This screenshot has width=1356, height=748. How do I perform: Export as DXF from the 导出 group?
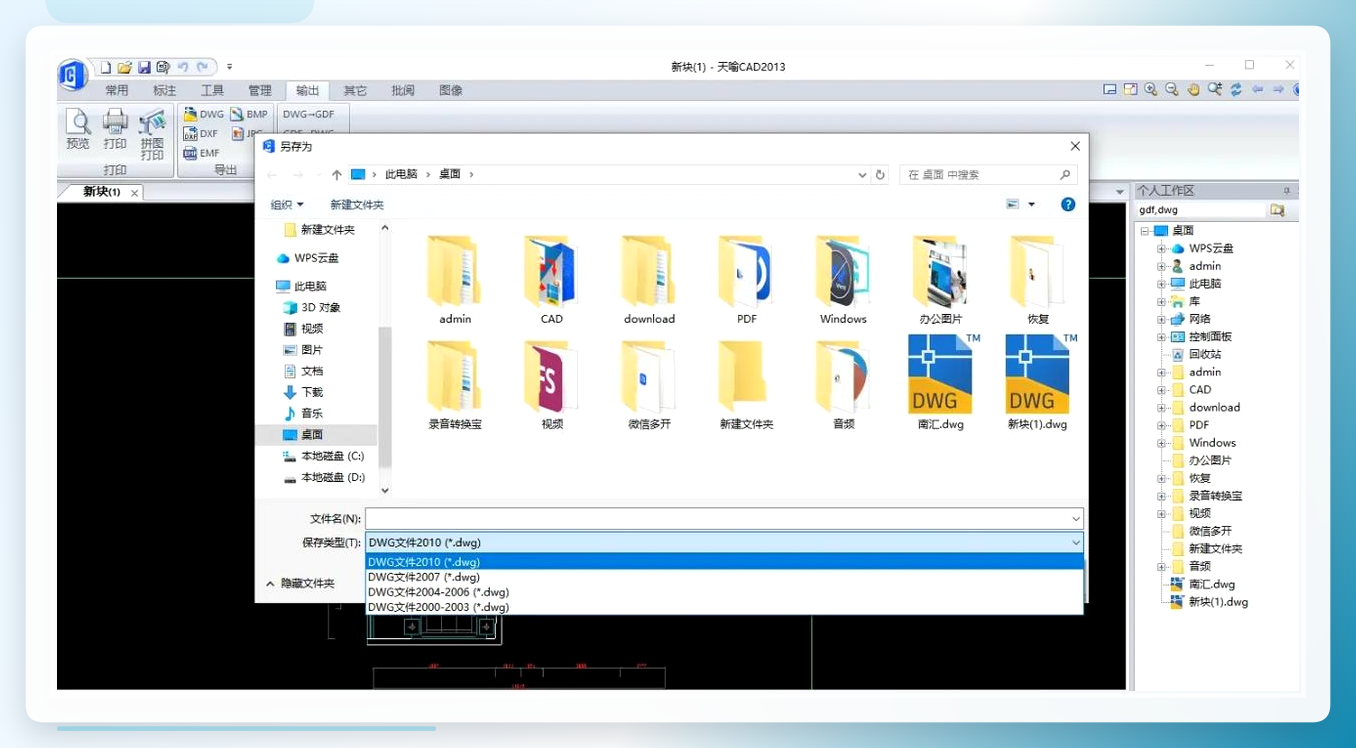tap(201, 133)
